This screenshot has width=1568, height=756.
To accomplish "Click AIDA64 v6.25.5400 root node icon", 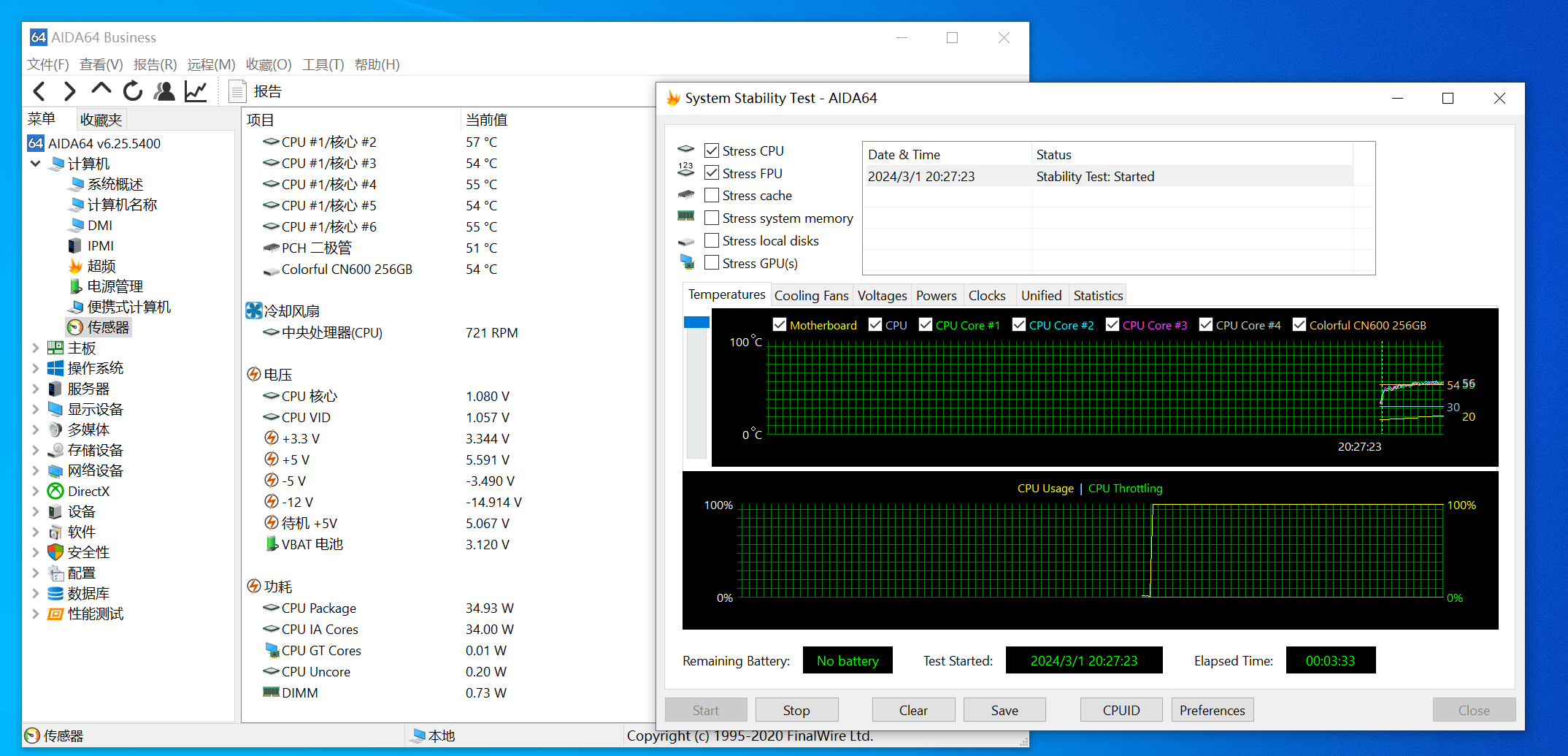I will point(36,143).
